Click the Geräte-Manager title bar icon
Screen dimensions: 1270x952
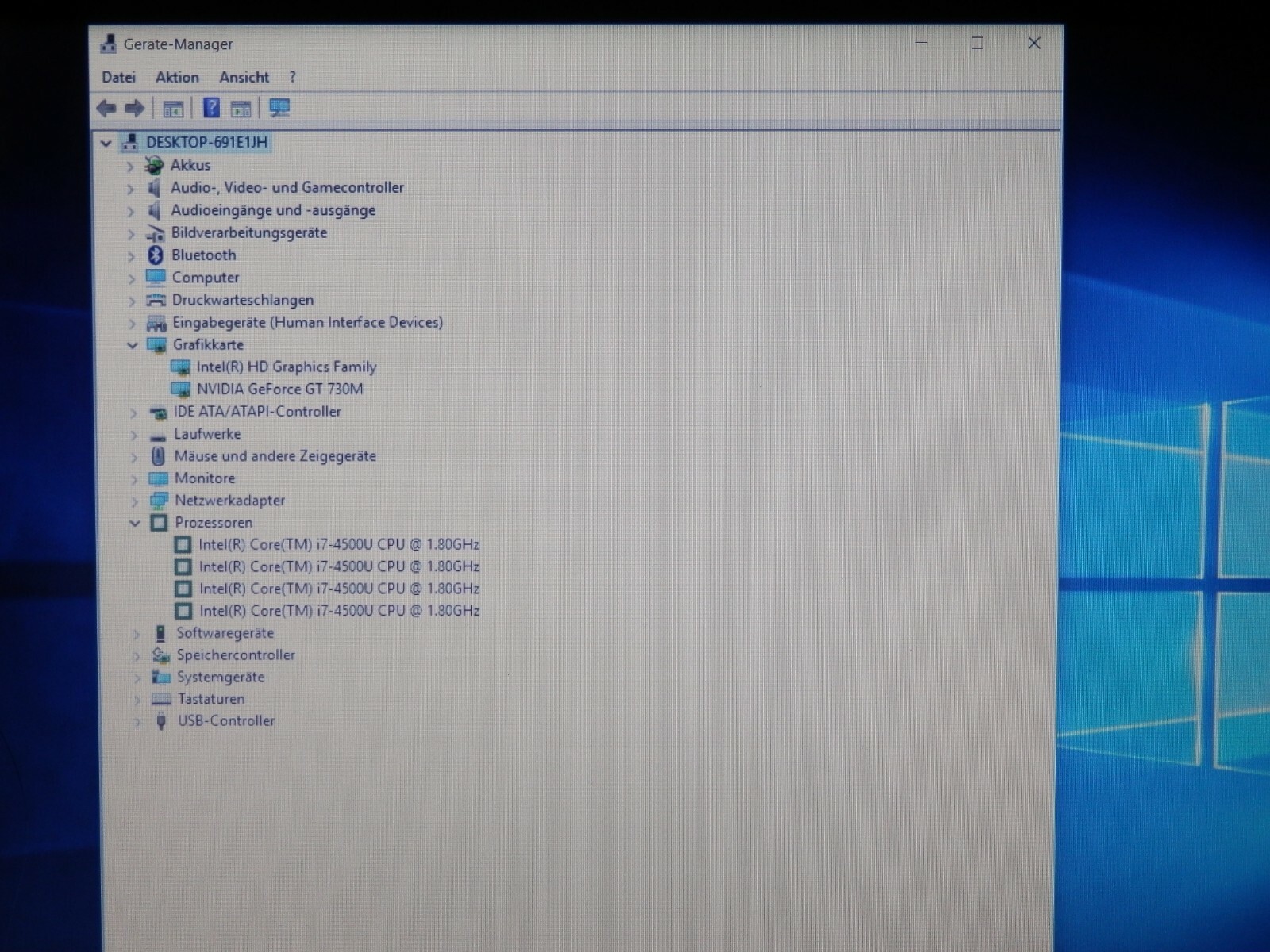tap(109, 44)
